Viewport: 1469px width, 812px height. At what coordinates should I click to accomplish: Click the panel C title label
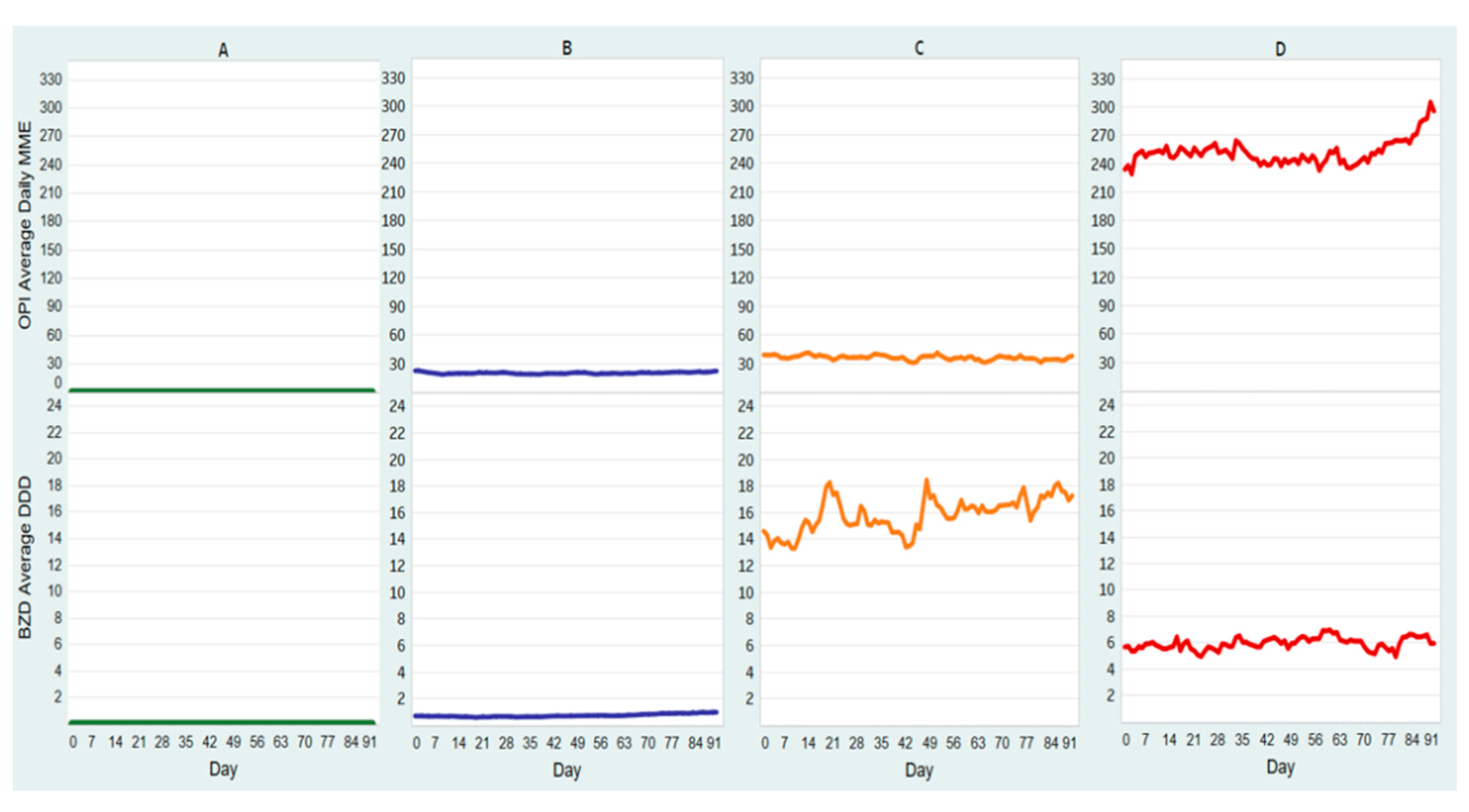[919, 48]
